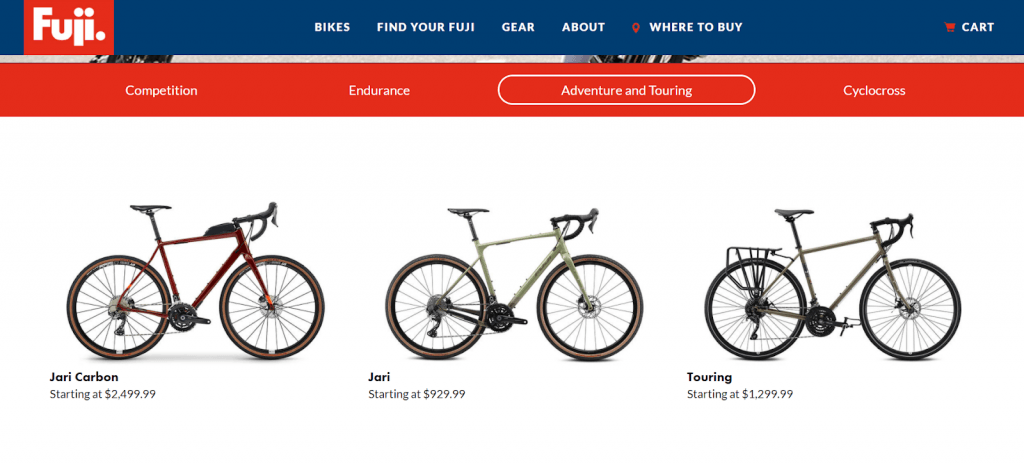Click the red location pin icon
Image resolution: width=1024 pixels, height=463 pixels.
(x=635, y=27)
